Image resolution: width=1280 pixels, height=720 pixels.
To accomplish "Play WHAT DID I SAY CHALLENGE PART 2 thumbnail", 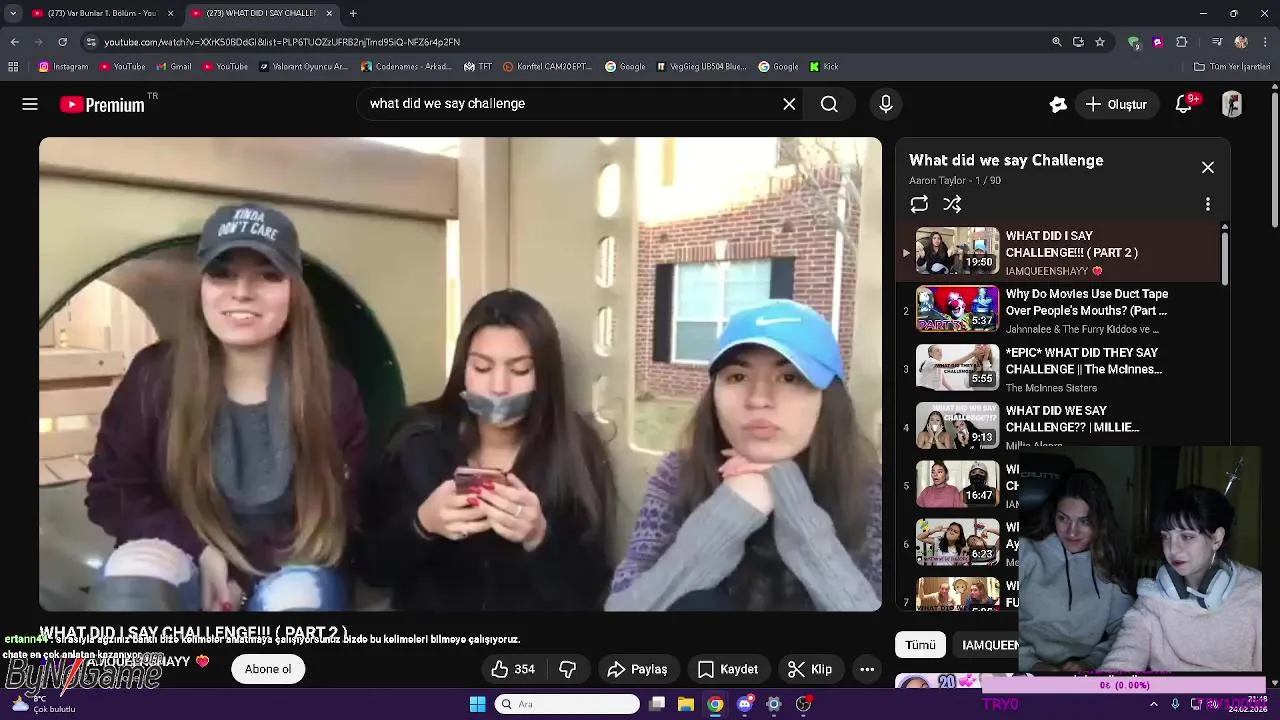I will (957, 251).
